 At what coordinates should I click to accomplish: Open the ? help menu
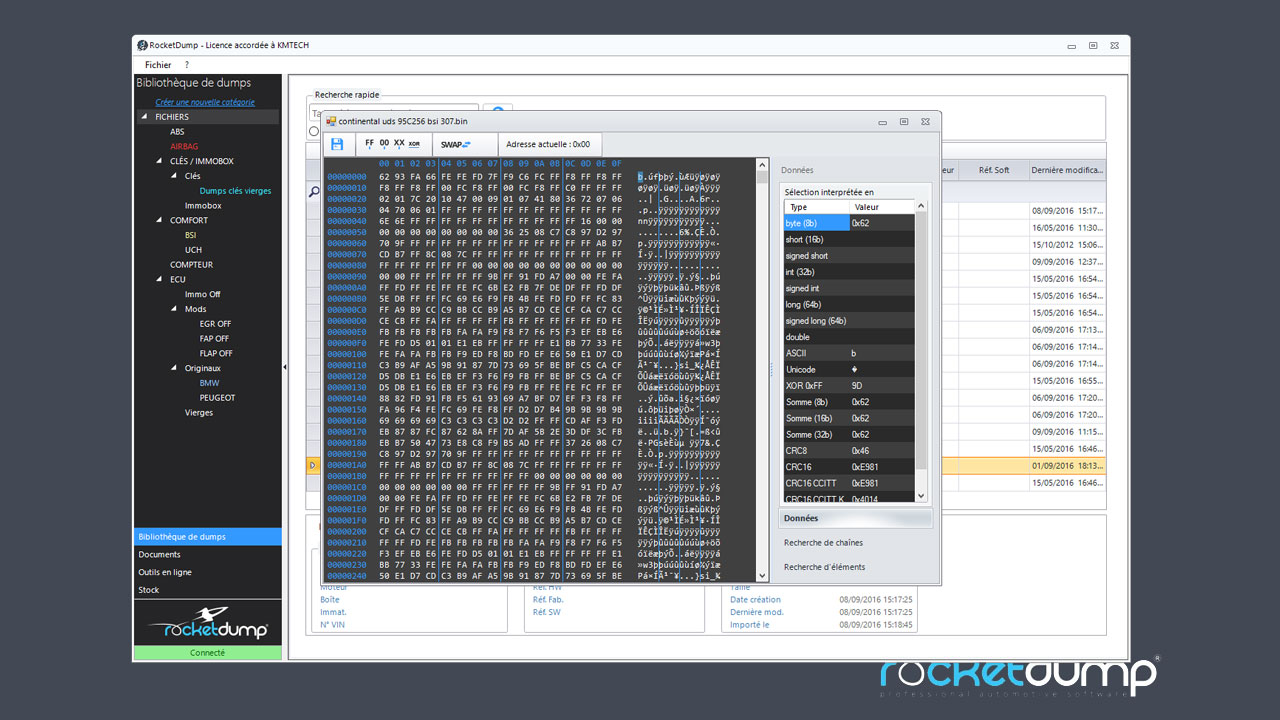[x=187, y=65]
